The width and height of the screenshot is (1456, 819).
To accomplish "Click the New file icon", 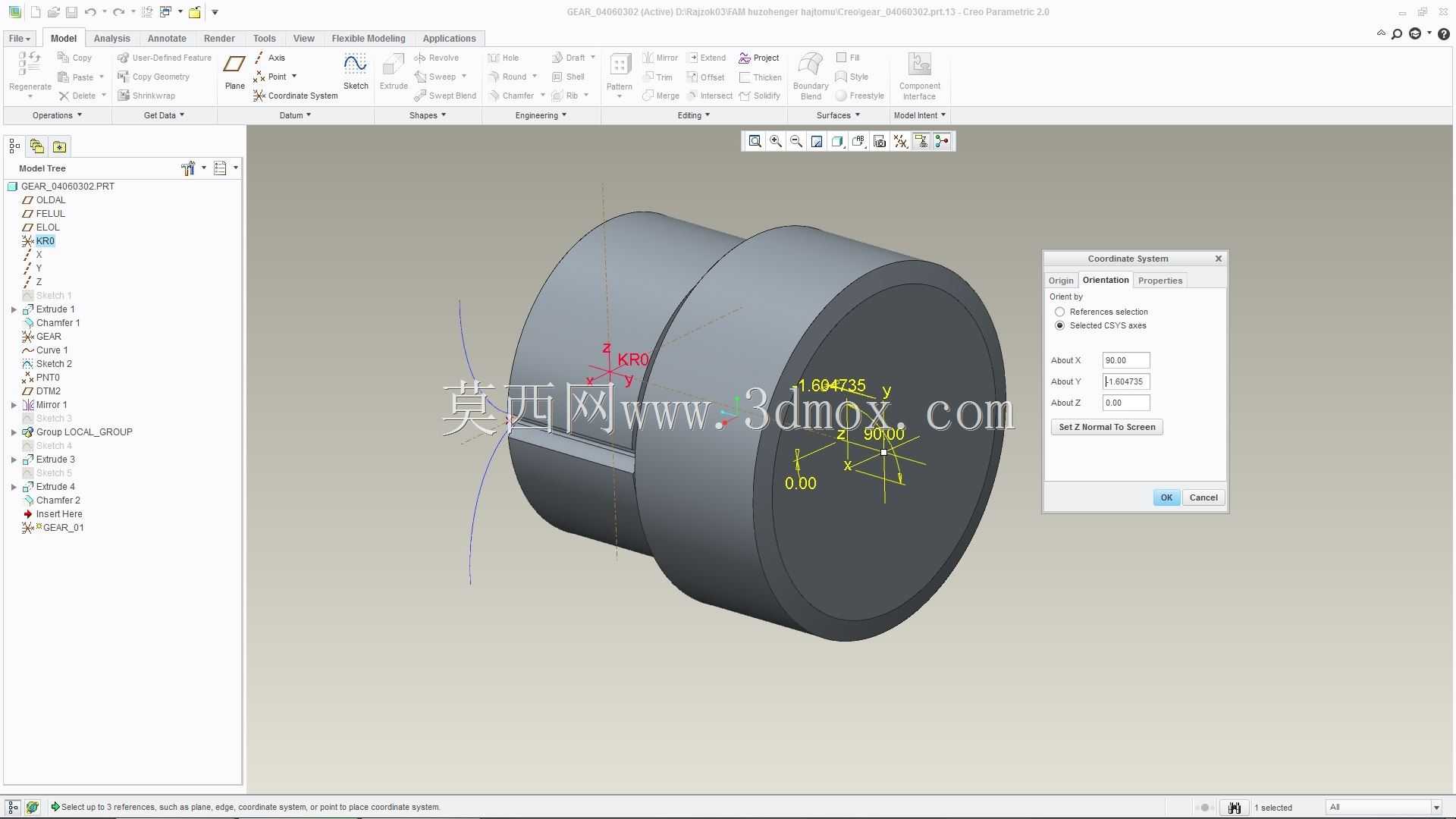I will tap(36, 12).
